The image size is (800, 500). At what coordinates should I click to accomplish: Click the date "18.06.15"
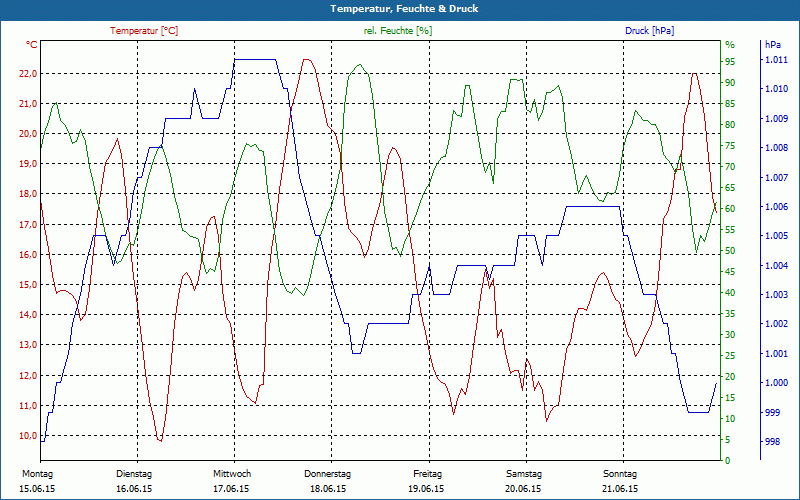point(328,489)
